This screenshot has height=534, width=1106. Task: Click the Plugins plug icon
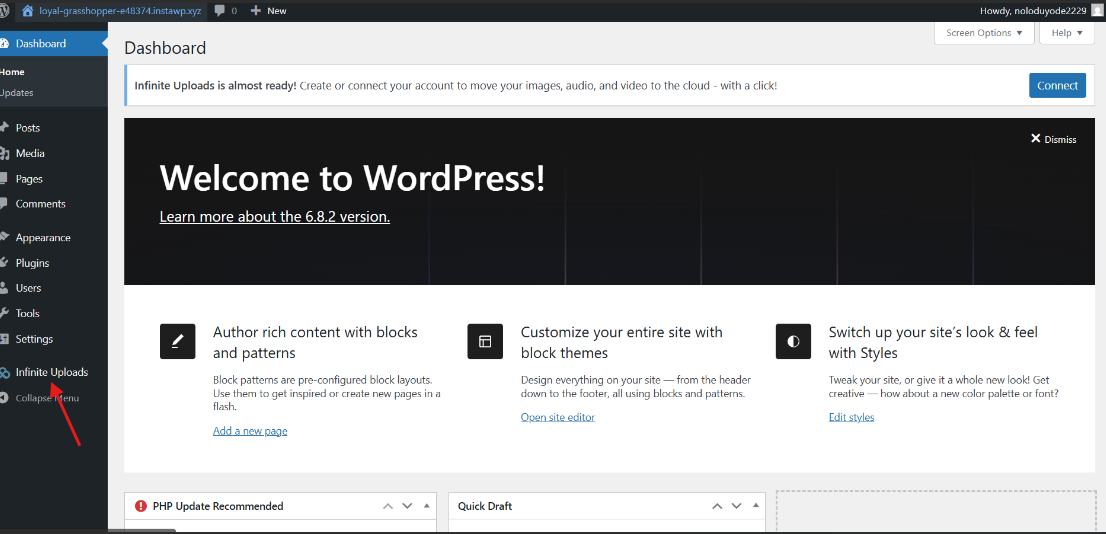click(x=4, y=263)
